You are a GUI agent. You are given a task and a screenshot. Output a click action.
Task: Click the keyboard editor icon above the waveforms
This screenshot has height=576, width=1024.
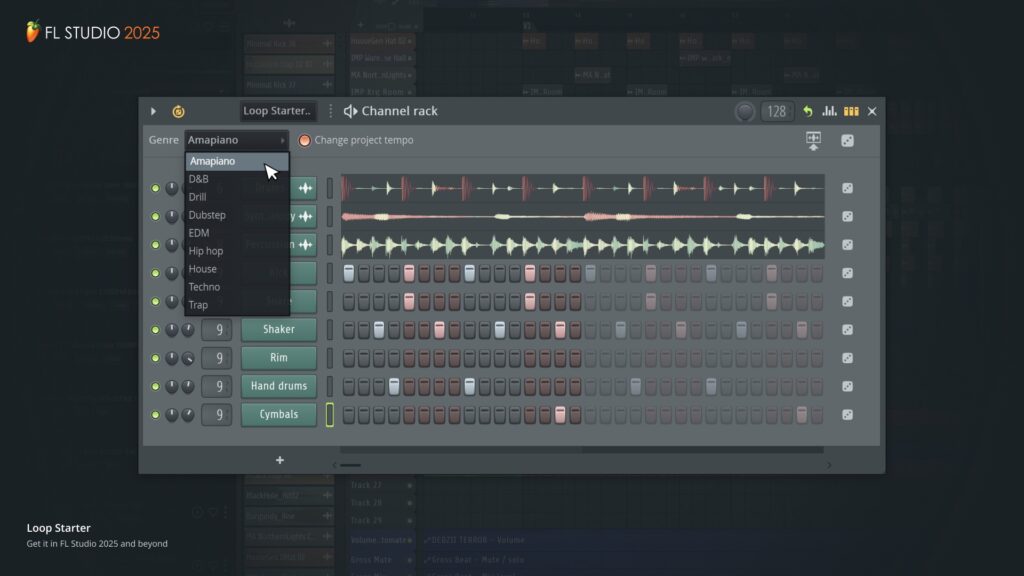pyautogui.click(x=812, y=140)
